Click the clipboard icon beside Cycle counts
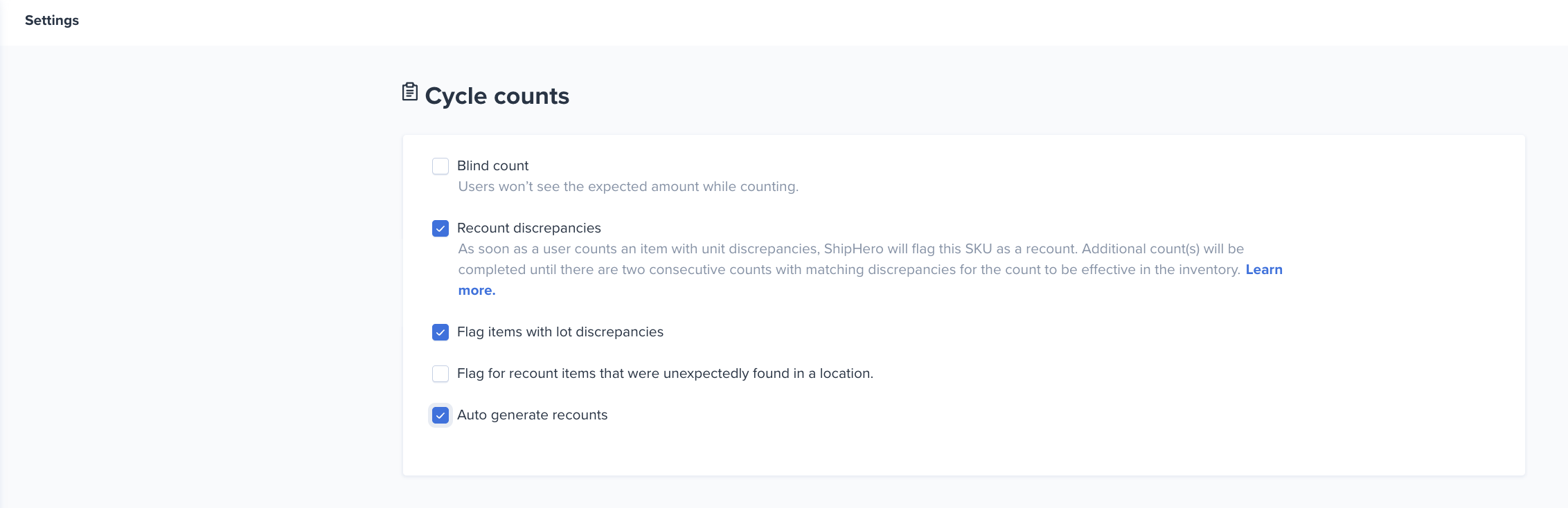Screen dimensions: 1568x508 tap(410, 92)
